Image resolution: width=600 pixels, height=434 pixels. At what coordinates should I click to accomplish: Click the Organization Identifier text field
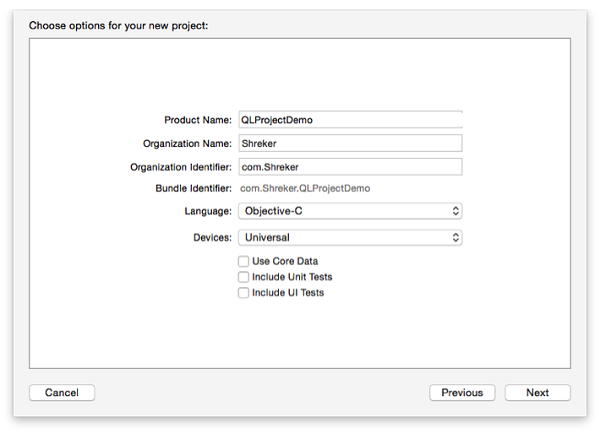(350, 167)
